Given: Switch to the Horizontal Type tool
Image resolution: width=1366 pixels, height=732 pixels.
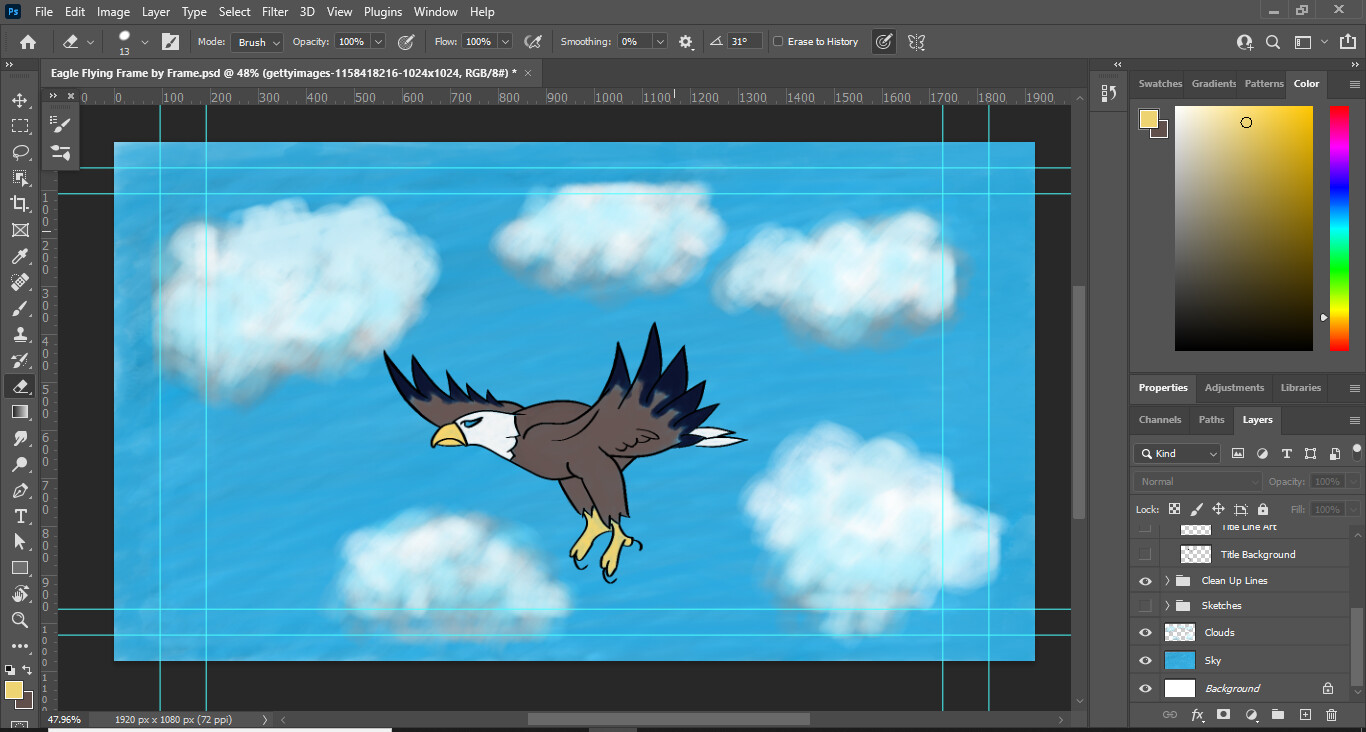Looking at the screenshot, I should (x=20, y=516).
